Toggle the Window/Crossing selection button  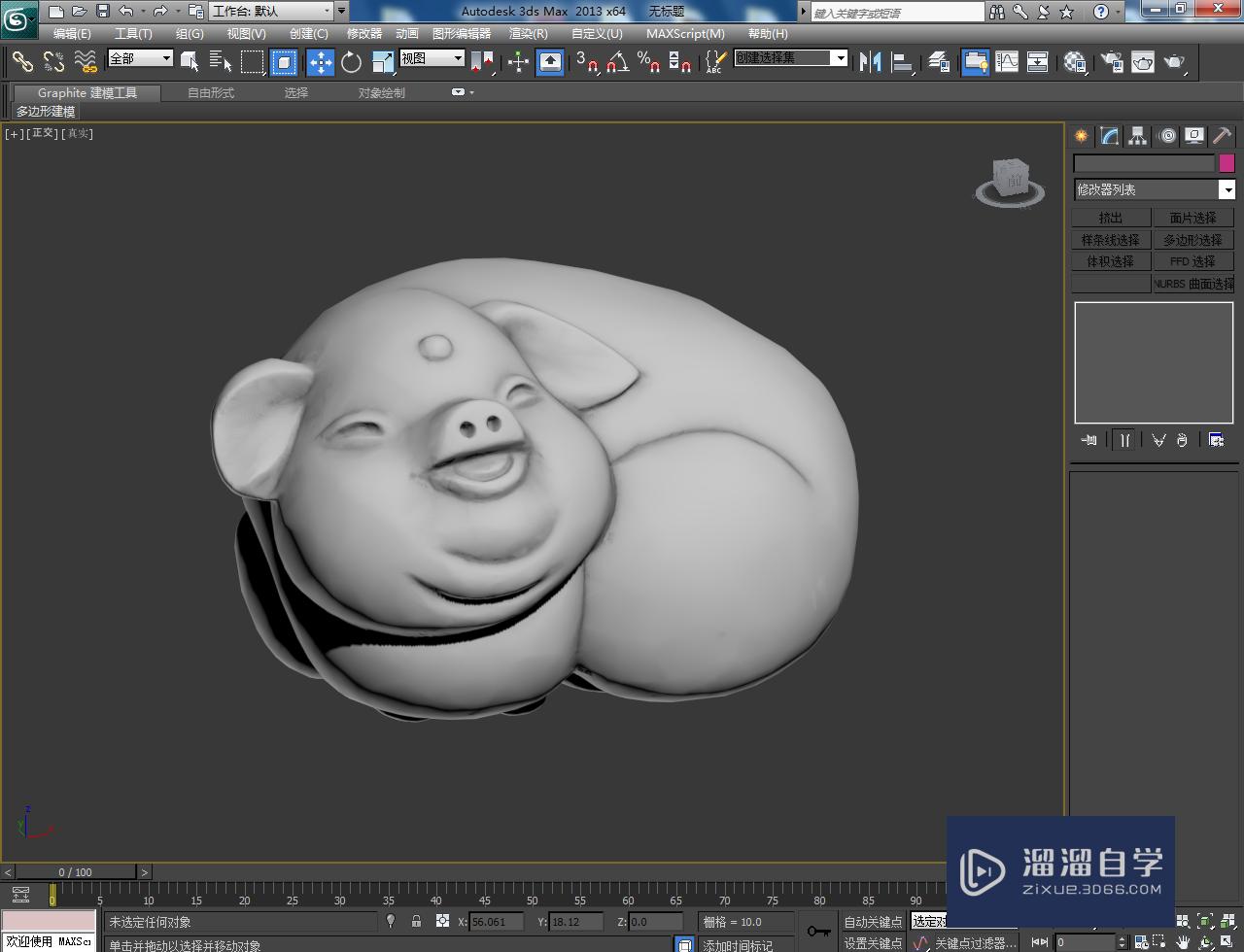coord(284,62)
